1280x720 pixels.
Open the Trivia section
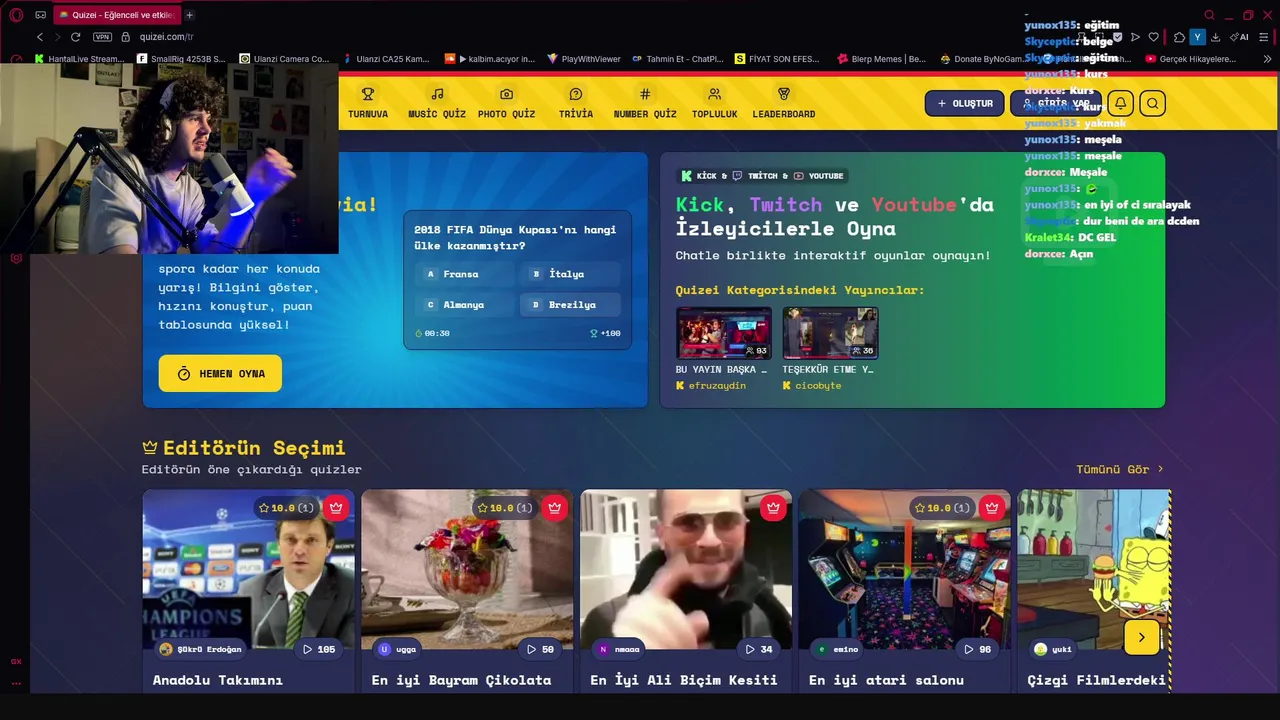575,103
